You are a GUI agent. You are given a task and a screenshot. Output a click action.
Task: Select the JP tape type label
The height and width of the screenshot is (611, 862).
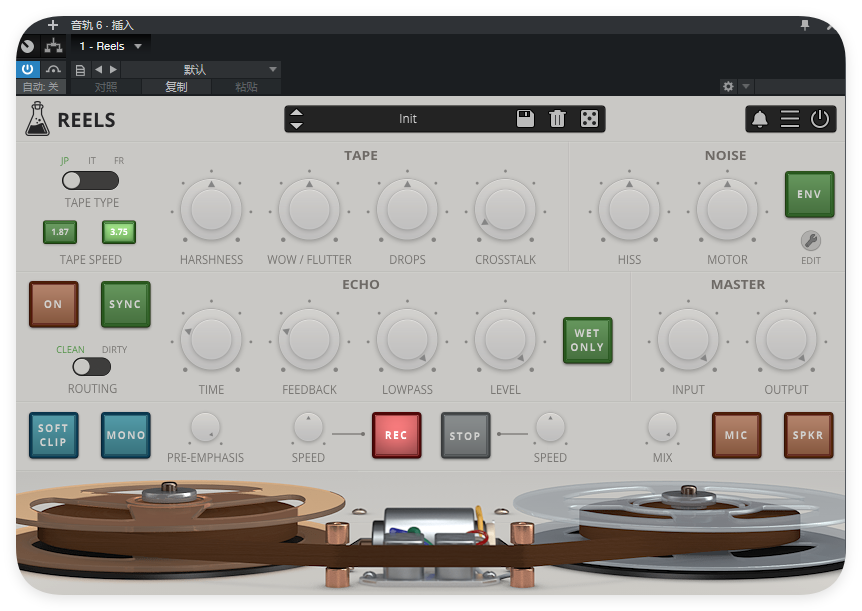point(65,161)
